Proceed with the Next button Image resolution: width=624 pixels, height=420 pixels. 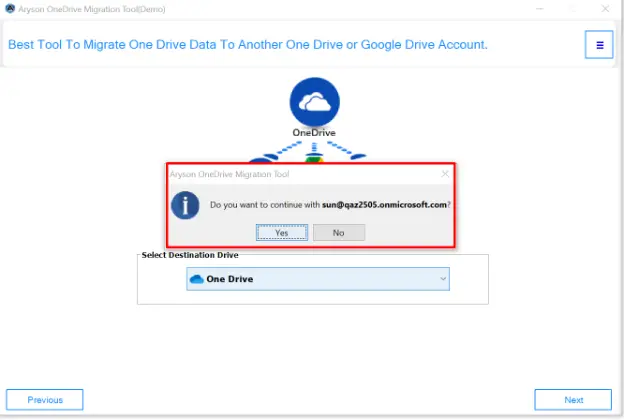[x=573, y=400]
